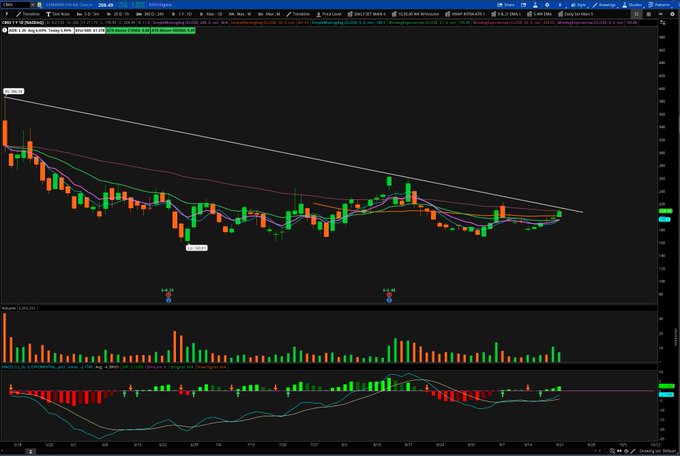680x456 pixels.
Task: Switch to the 20 D : 1h timeframe
Action: pyautogui.click(x=118, y=14)
